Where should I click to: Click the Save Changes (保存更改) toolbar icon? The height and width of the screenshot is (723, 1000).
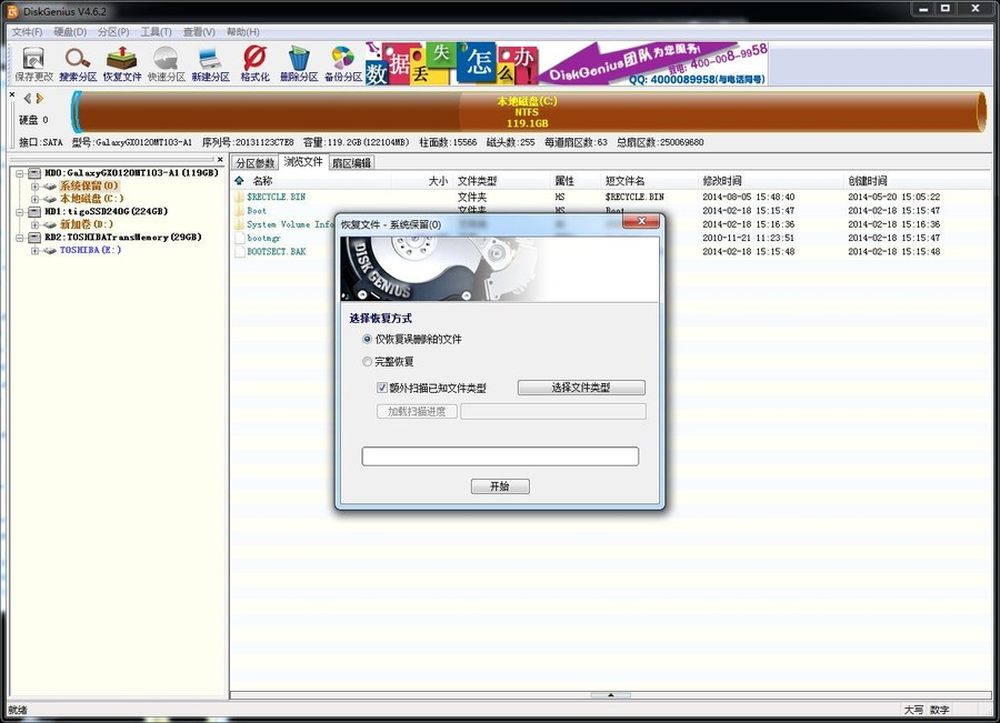coord(33,64)
